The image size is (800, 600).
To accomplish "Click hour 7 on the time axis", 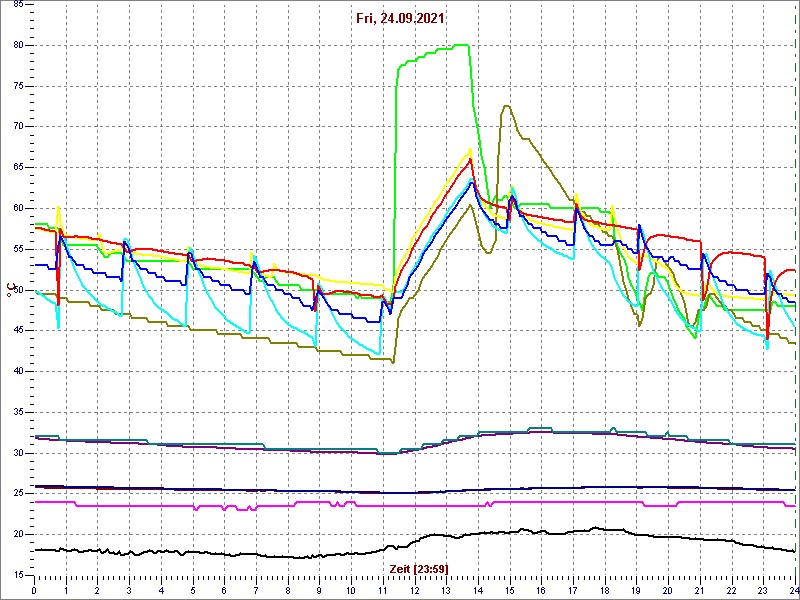I will pos(256,590).
